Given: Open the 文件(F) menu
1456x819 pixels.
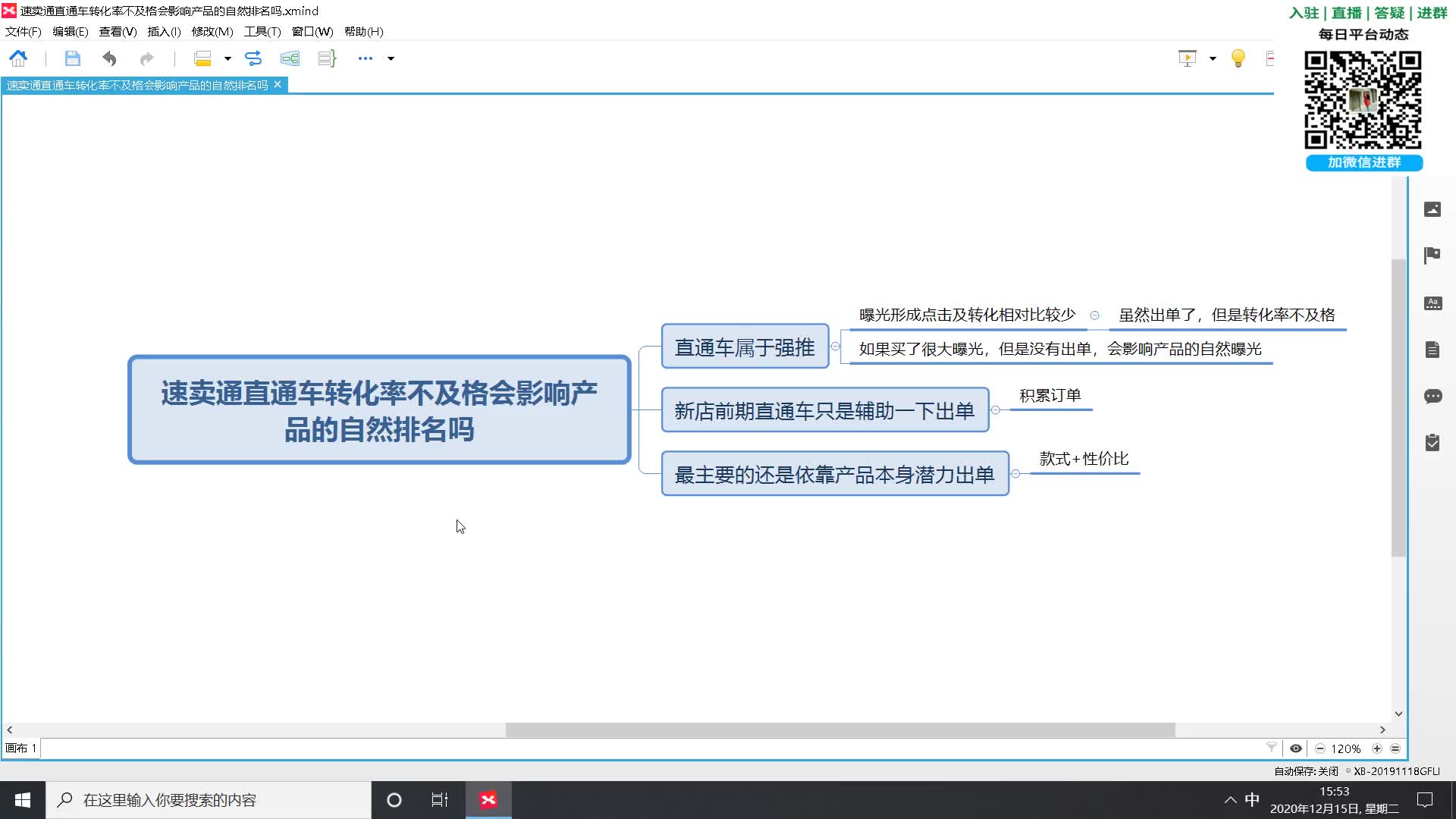Looking at the screenshot, I should pos(24,31).
